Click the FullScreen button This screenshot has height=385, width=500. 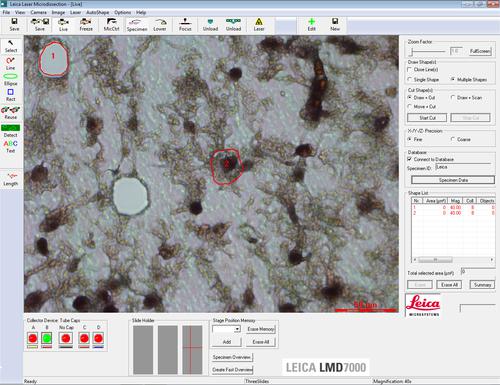click(480, 51)
